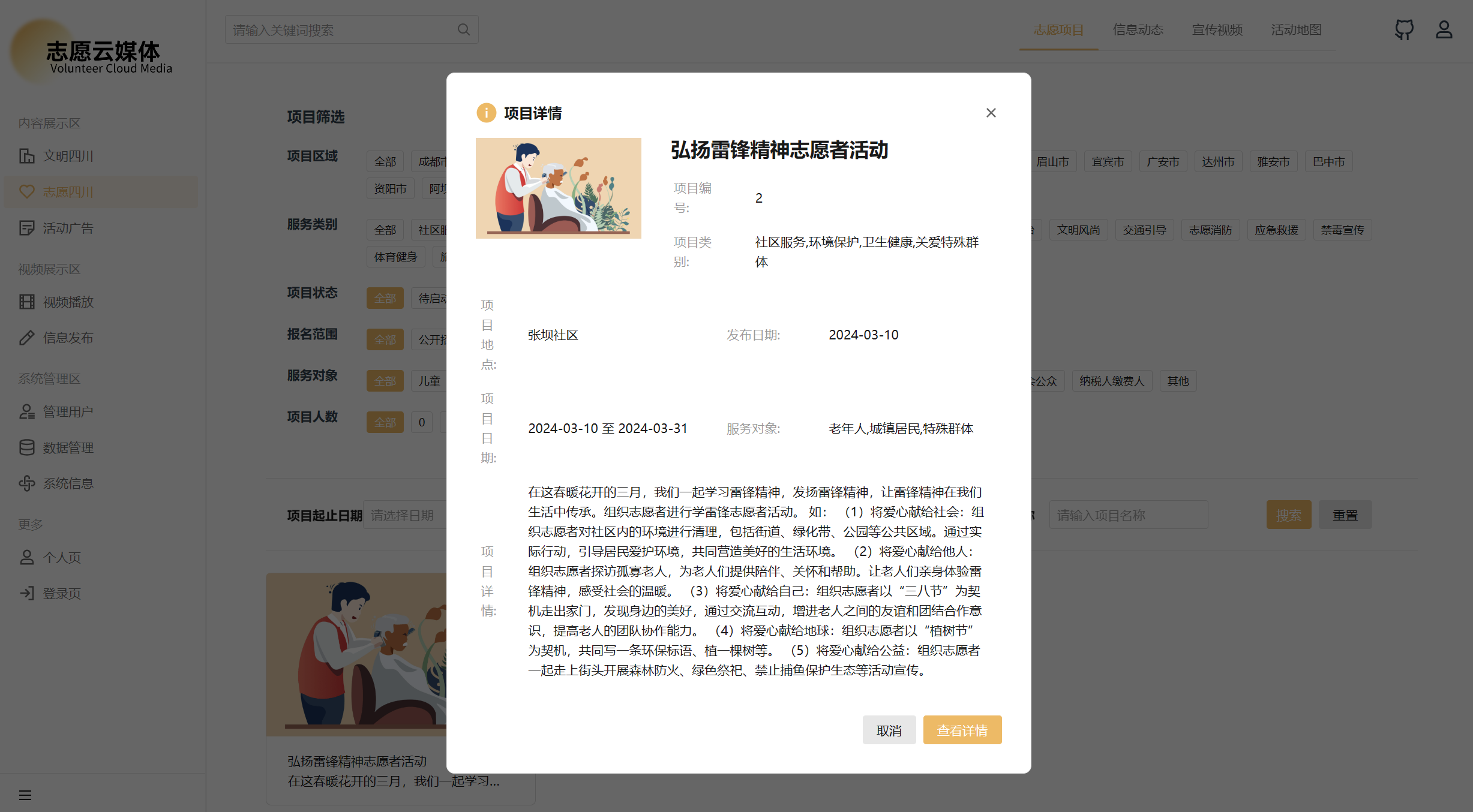
Task: Switch to 信息动态 tab
Action: (x=1138, y=29)
